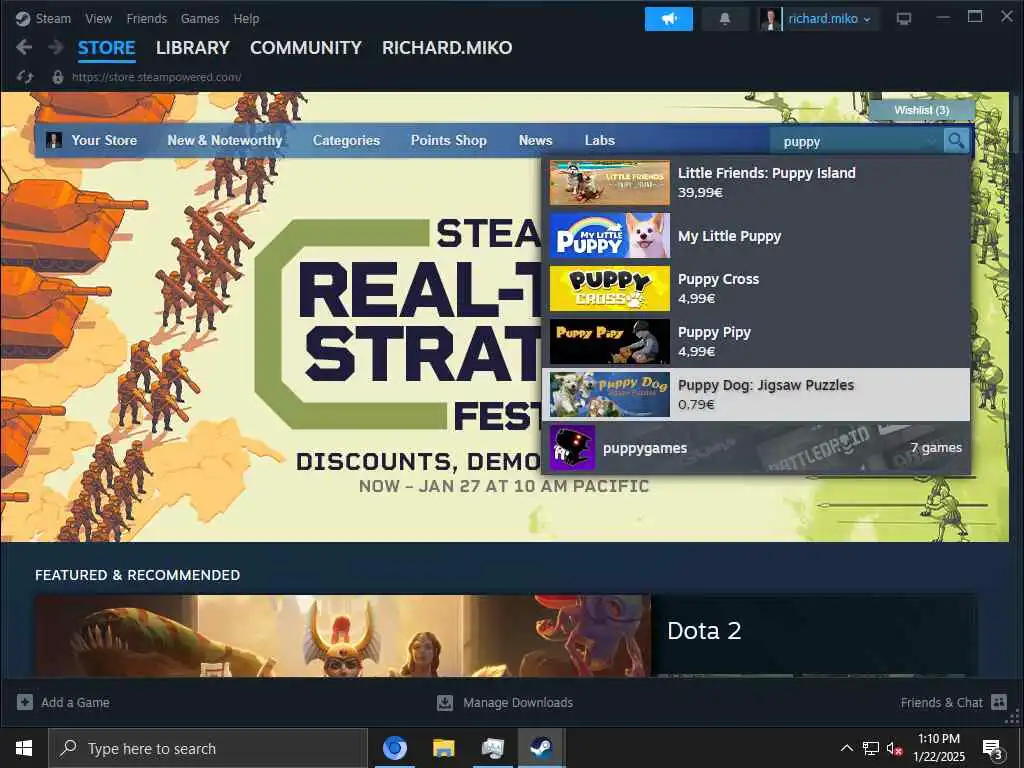Click the store URL address text

click(x=157, y=77)
